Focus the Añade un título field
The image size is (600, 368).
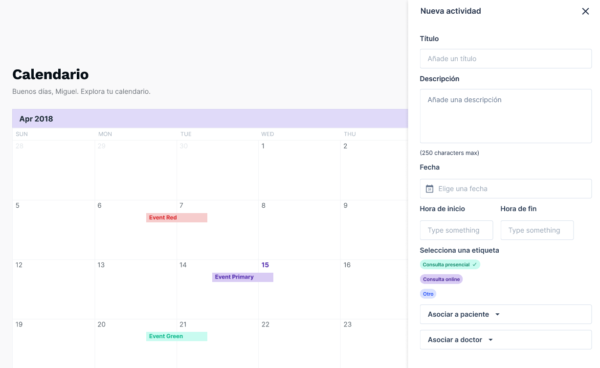(505, 59)
